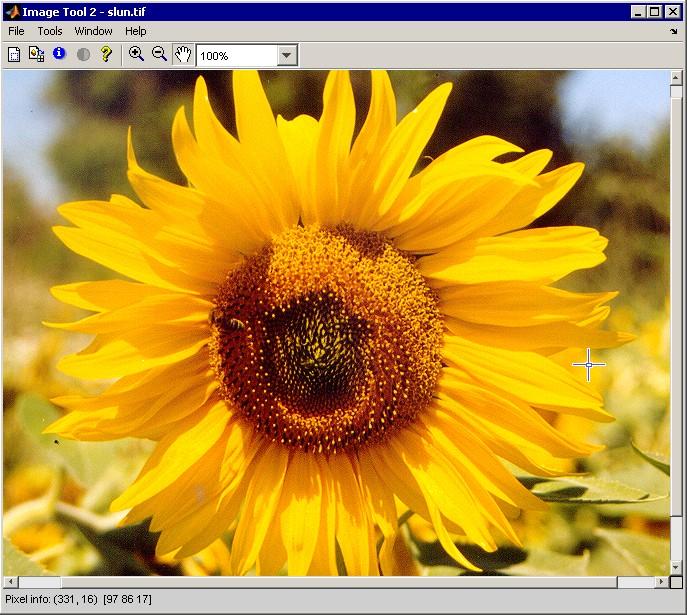687x615 pixels.
Task: Click the vertical scrollbar down arrow
Action: [x=676, y=567]
